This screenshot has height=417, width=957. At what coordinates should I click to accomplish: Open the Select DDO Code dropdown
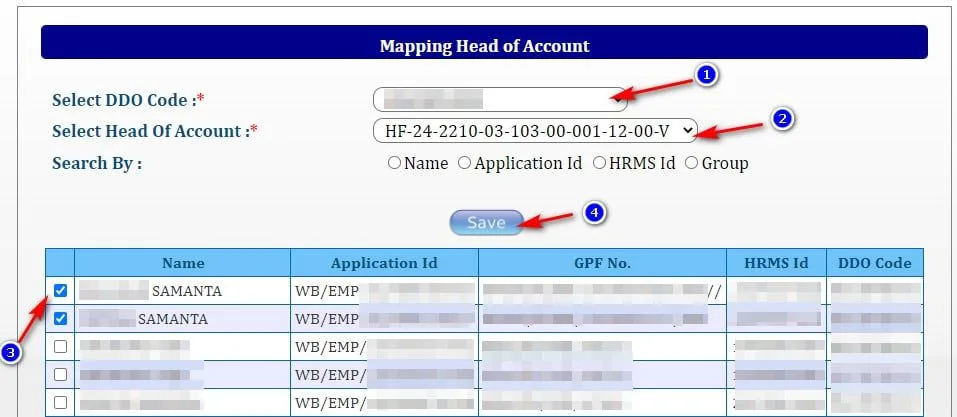500,99
